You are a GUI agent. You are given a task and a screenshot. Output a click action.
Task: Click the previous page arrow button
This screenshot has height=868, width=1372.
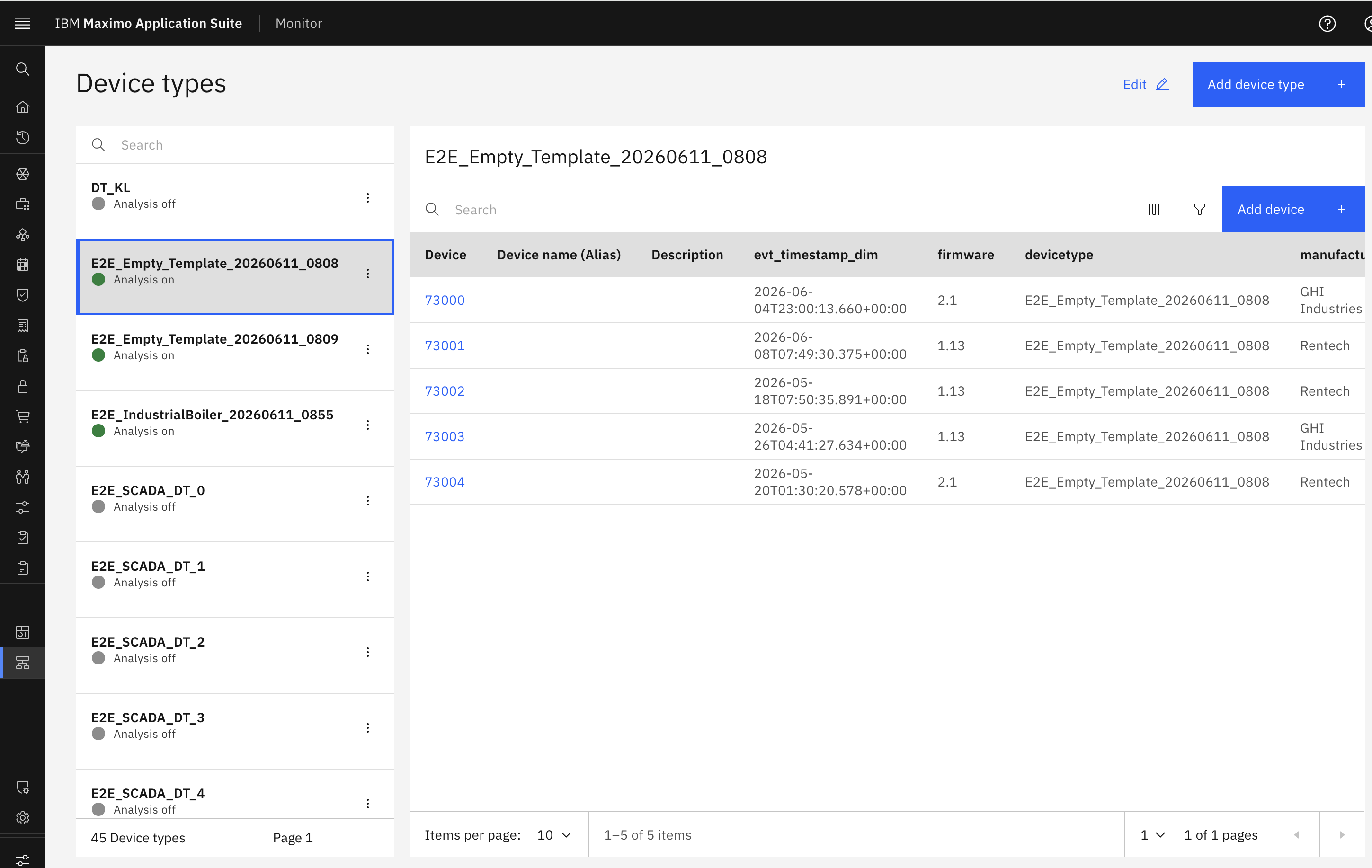[1296, 834]
